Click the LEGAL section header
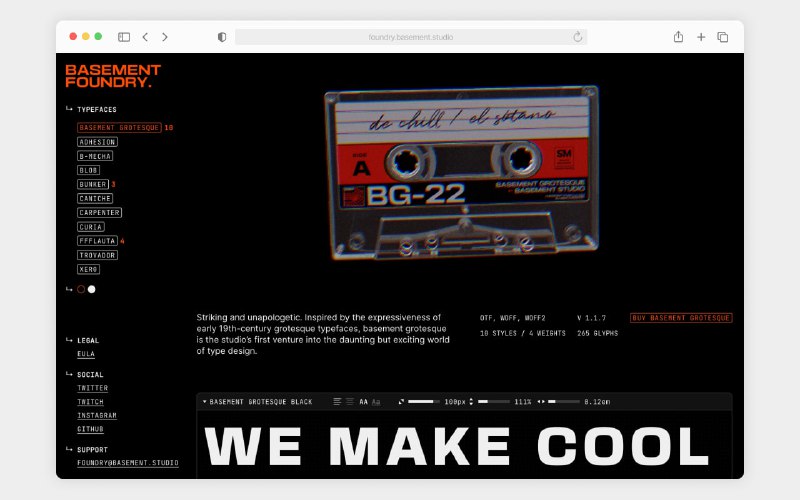 point(88,340)
